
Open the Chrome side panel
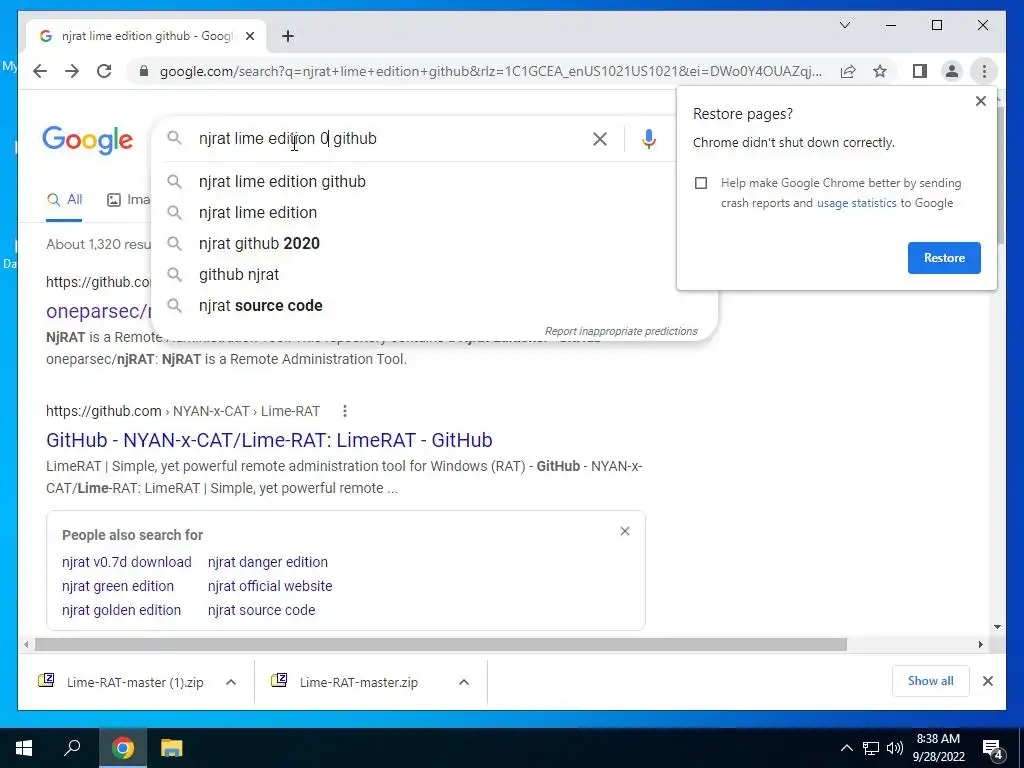coord(920,71)
